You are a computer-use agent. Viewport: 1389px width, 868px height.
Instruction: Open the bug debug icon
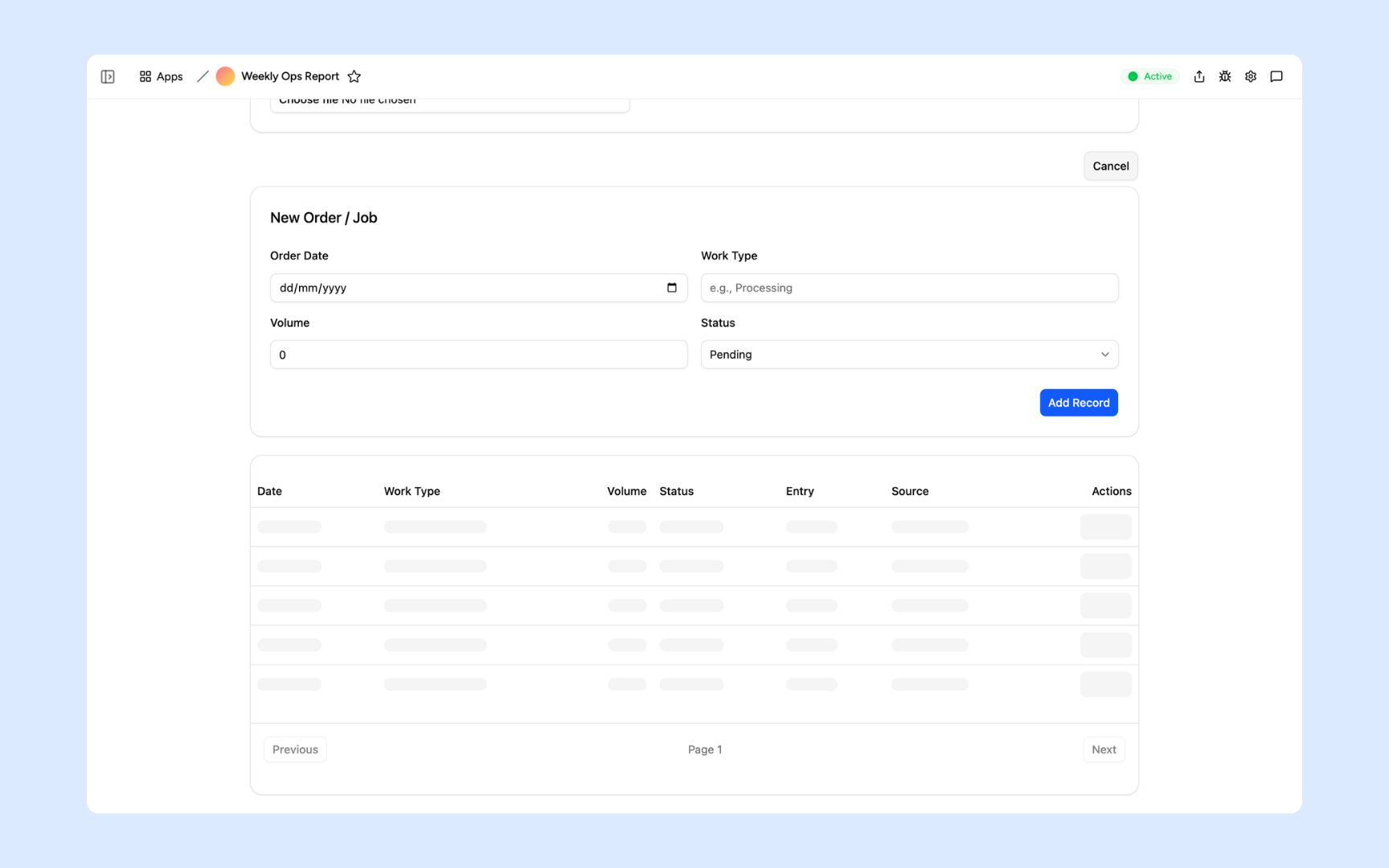point(1225,76)
